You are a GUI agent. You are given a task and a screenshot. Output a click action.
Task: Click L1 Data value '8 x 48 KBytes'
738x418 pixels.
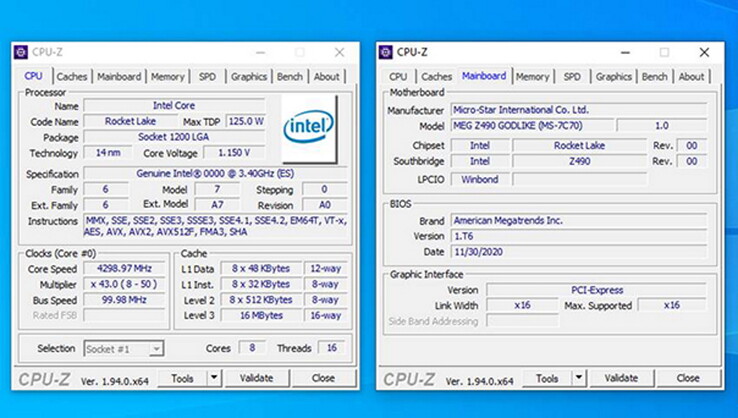261,269
